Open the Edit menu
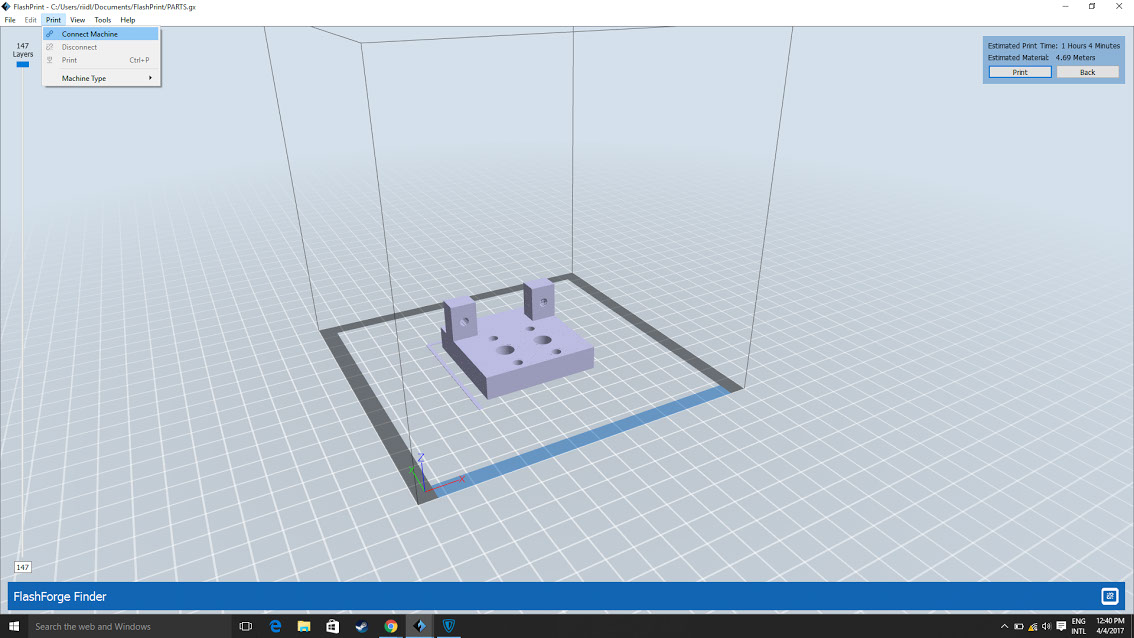Screen dimensions: 1134x638 (30, 20)
